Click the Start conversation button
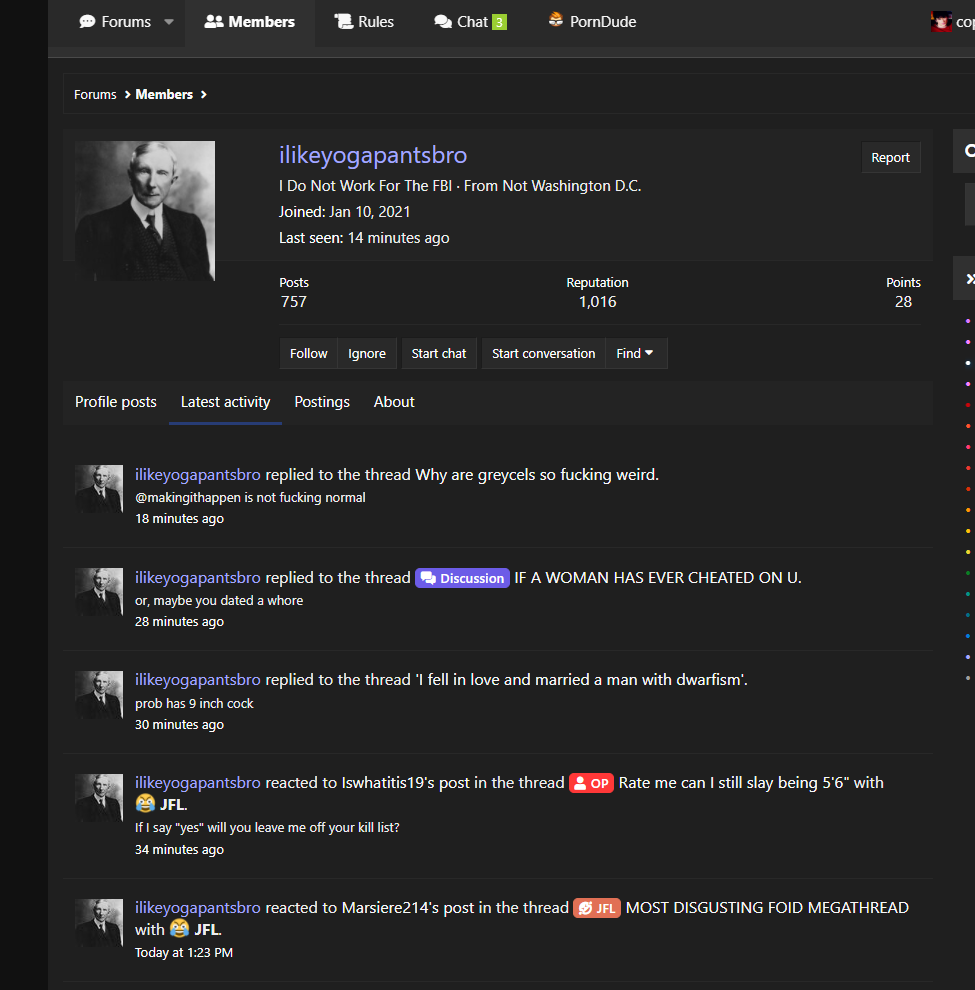The width and height of the screenshot is (975, 990). coord(543,353)
